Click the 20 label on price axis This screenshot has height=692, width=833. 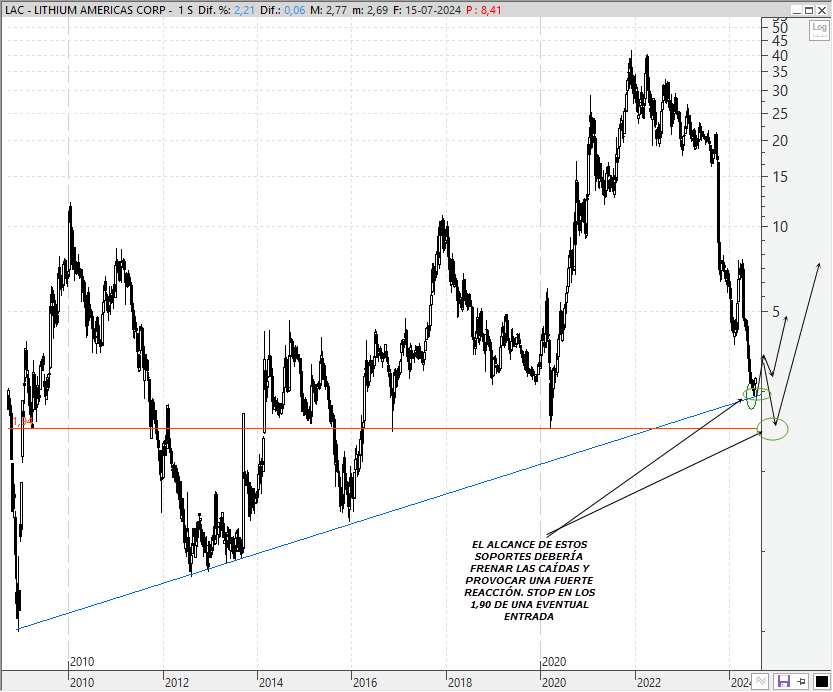(780, 141)
